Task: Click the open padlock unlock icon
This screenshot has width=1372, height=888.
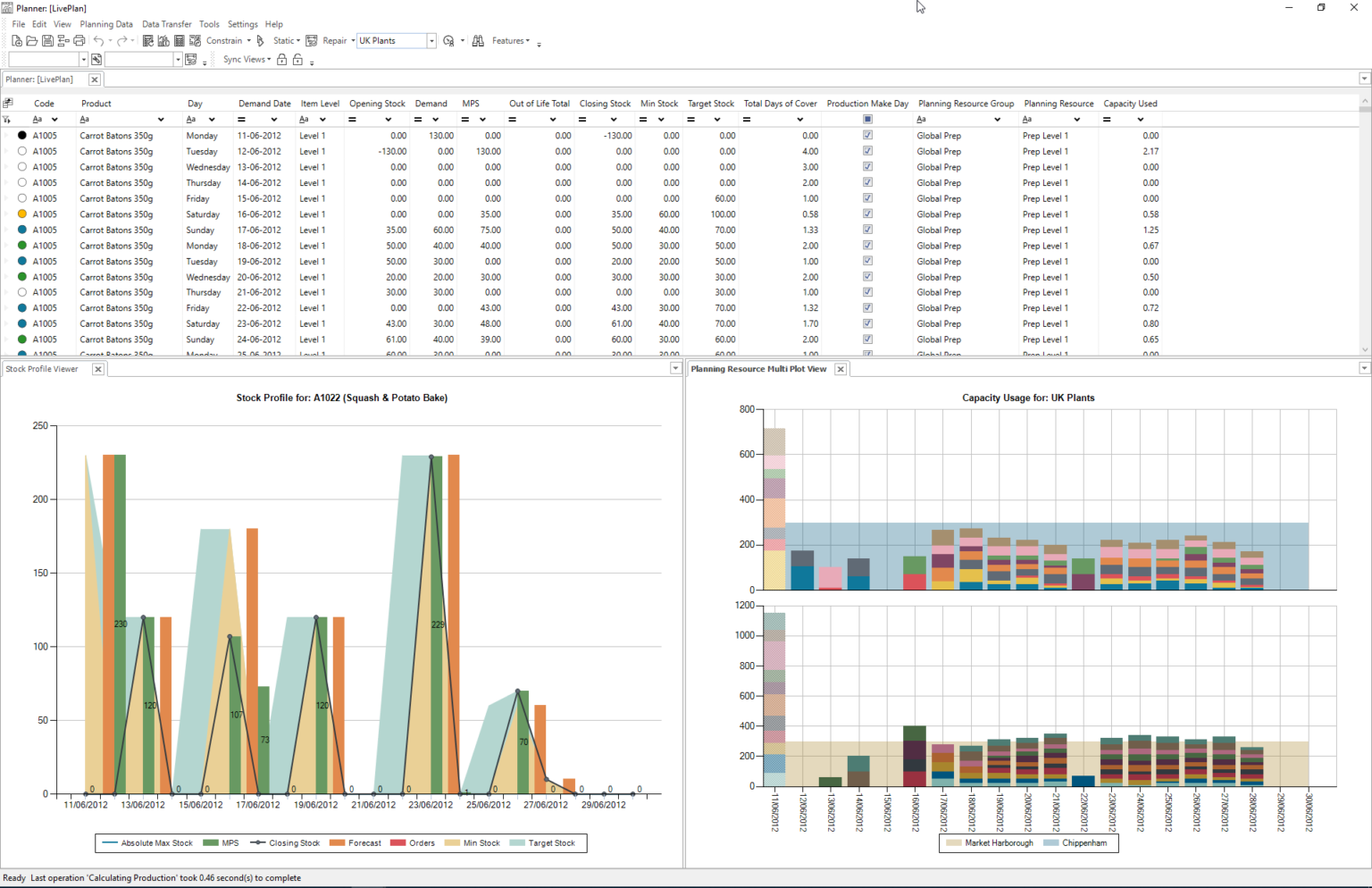Action: coord(298,60)
